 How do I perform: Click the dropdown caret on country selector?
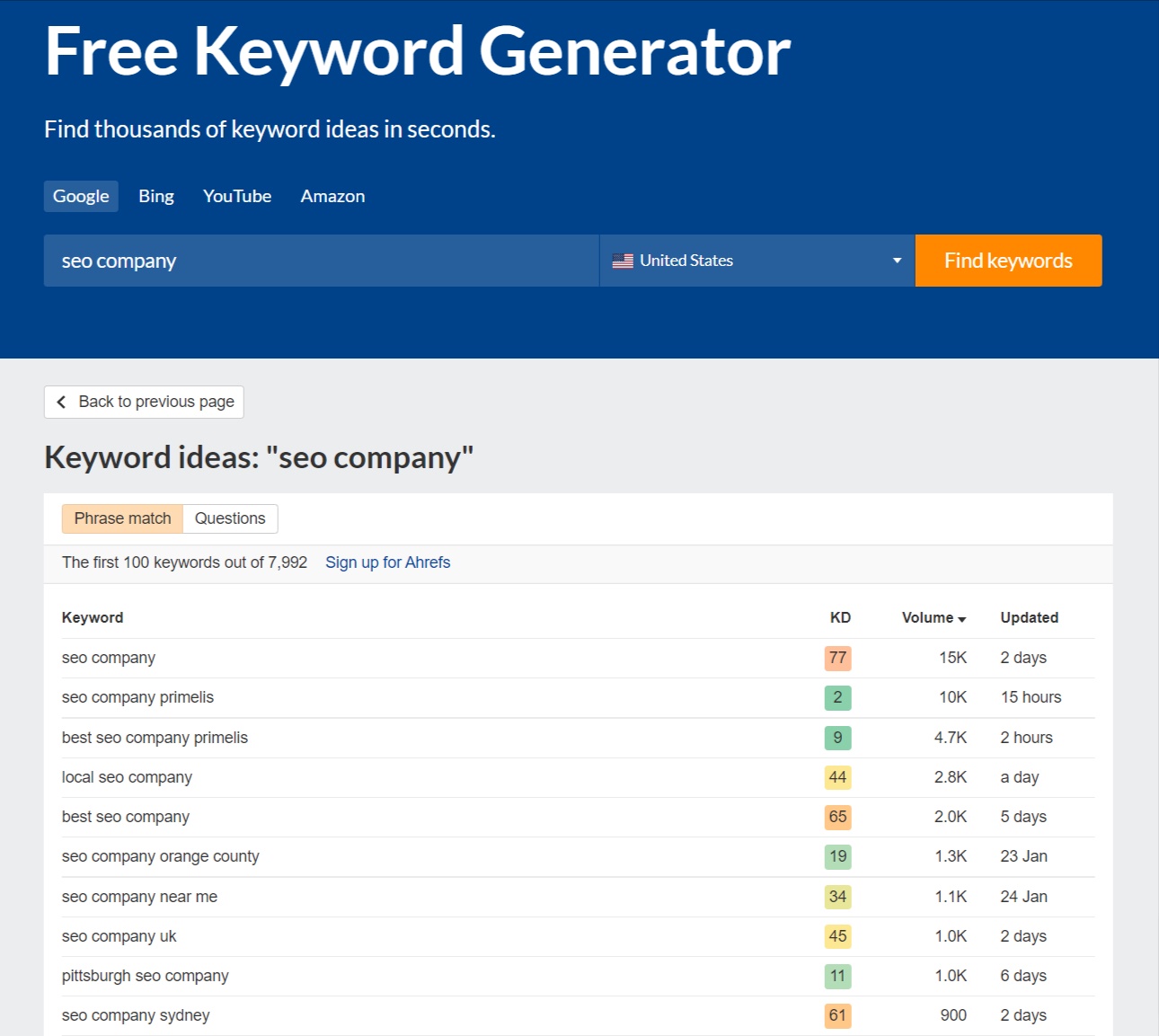pos(896,261)
